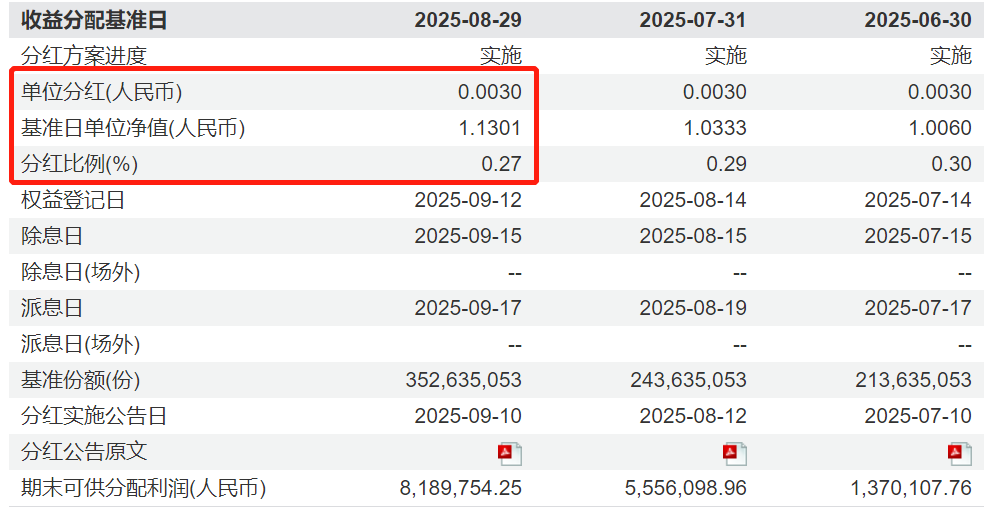Select the 权益登记日 date 2025-09-12
Viewport: 999px width, 516px height.
(x=468, y=200)
